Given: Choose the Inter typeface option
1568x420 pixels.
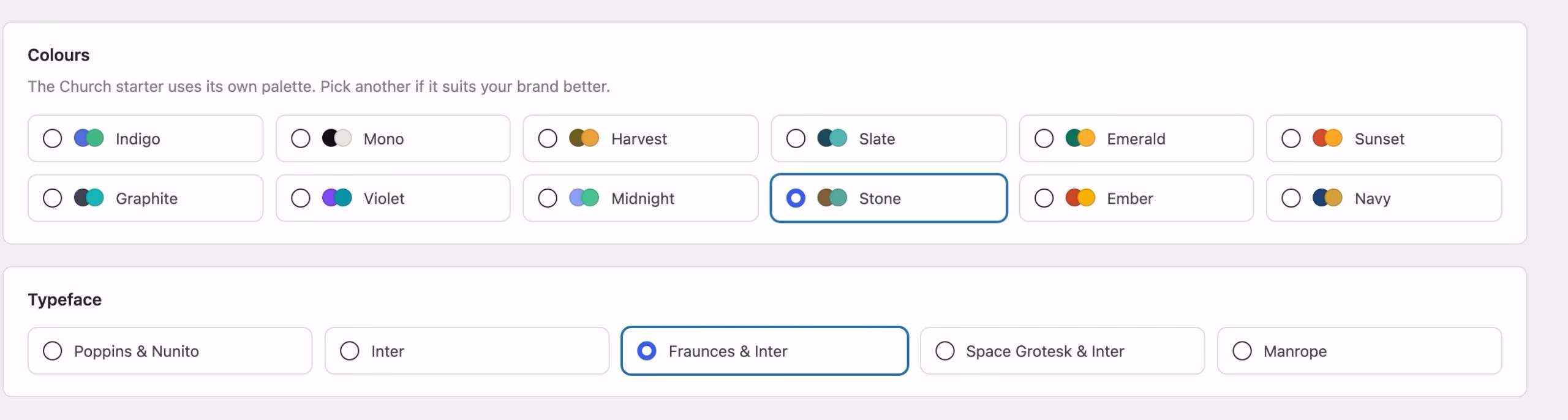Looking at the screenshot, I should (x=350, y=351).
